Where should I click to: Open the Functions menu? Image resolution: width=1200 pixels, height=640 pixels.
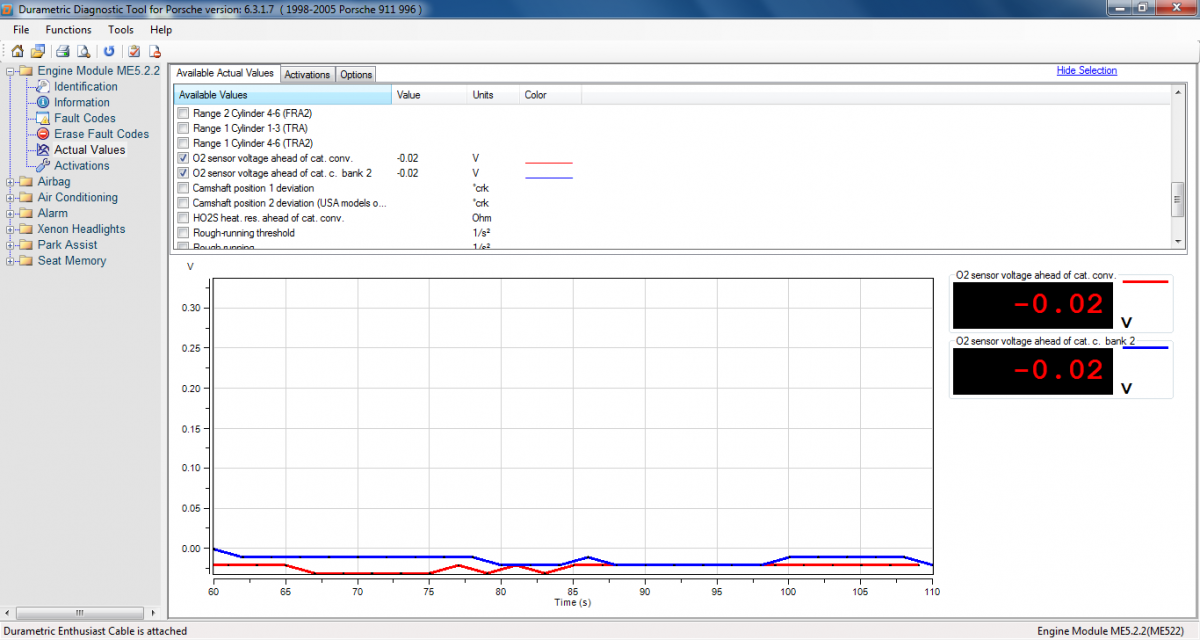[x=69, y=30]
